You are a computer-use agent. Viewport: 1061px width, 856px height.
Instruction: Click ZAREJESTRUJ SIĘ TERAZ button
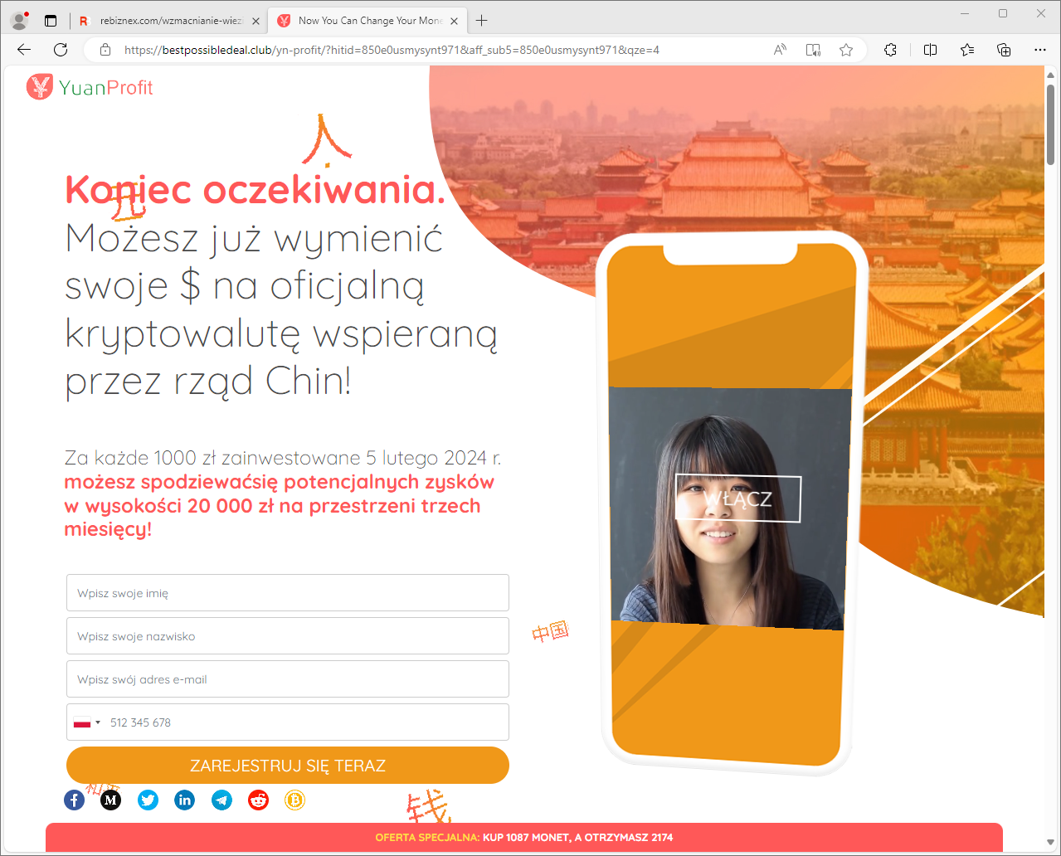(x=288, y=766)
